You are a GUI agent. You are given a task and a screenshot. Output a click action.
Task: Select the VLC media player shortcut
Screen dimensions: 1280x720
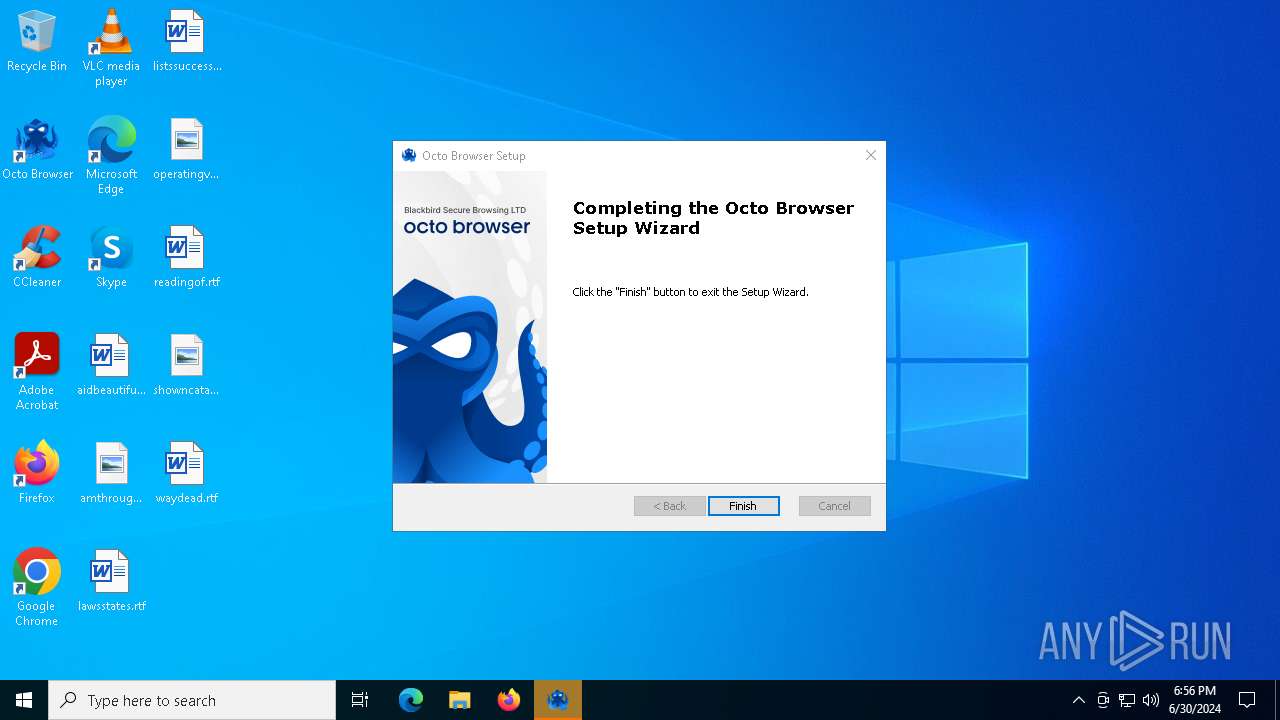coord(111,48)
